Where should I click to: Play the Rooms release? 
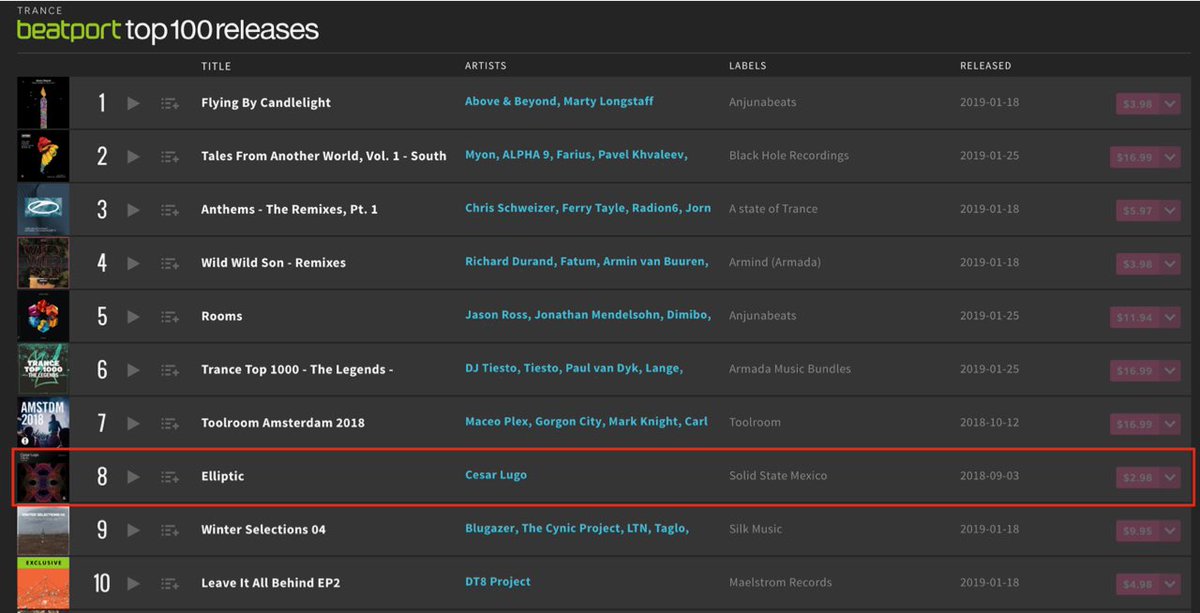pyautogui.click(x=134, y=316)
